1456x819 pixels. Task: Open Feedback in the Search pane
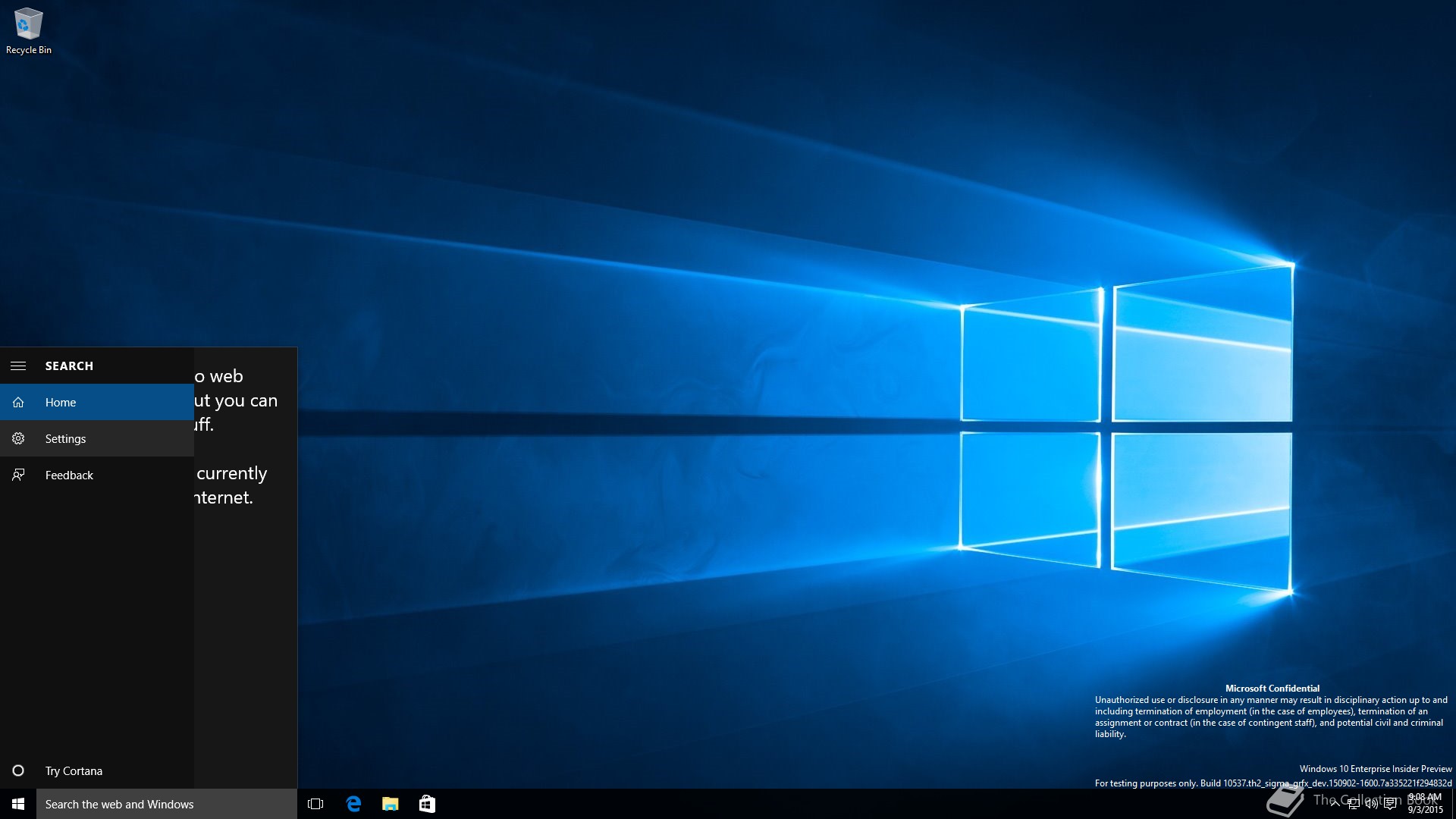coord(97,475)
